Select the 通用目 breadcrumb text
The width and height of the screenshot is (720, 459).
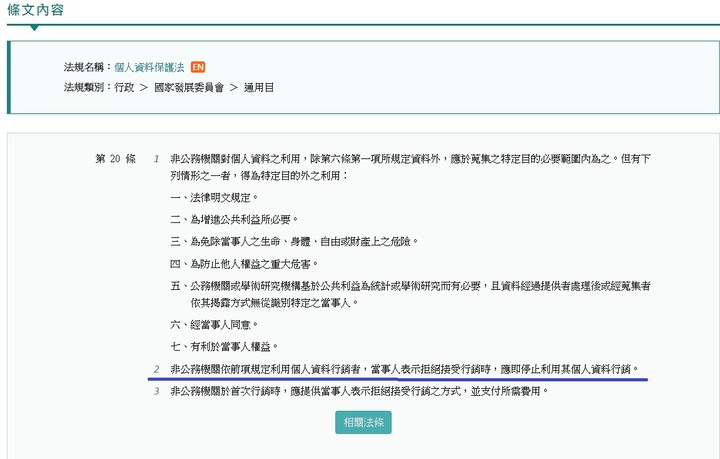[x=259, y=87]
